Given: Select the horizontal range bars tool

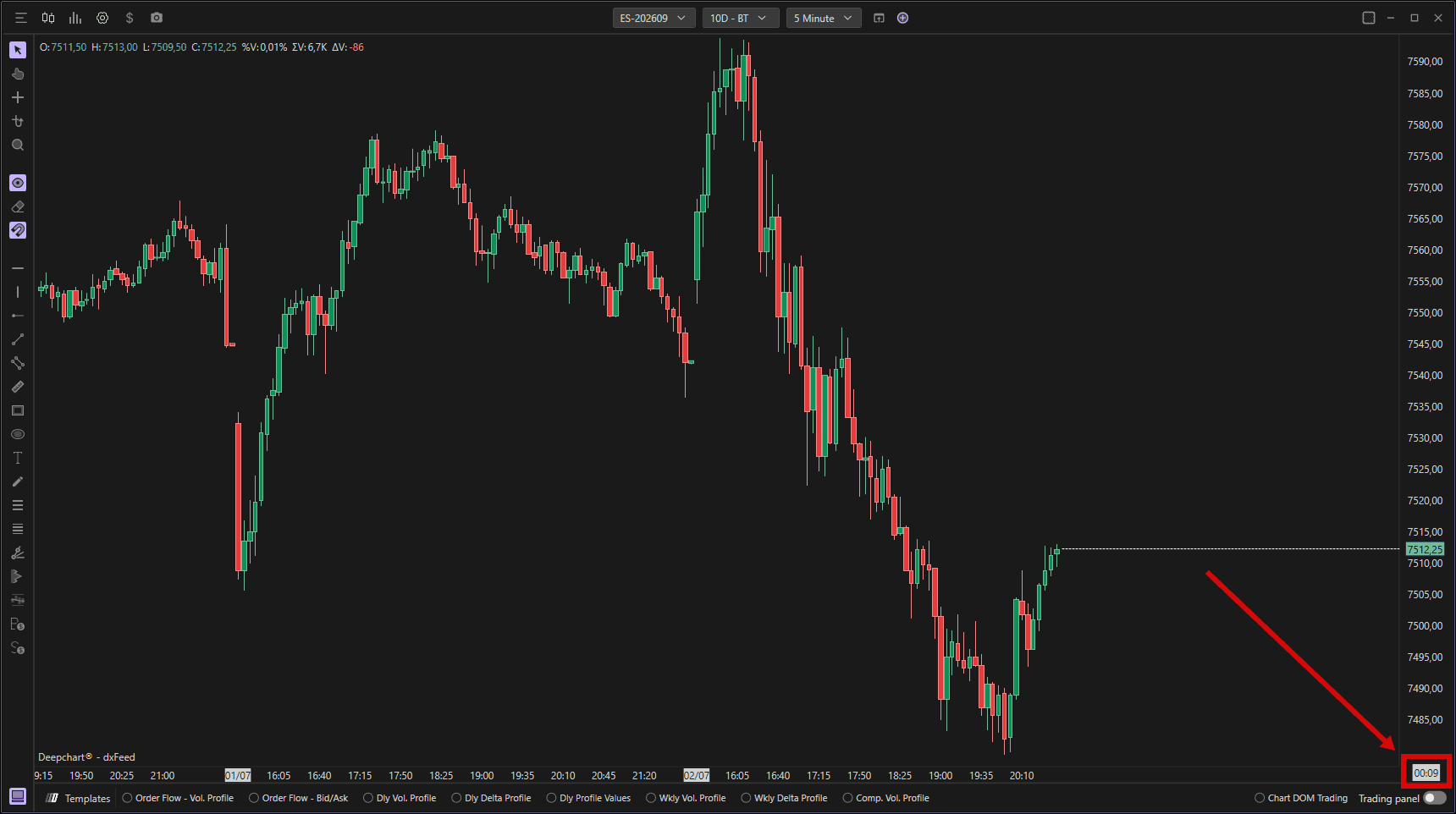Looking at the screenshot, I should click(18, 600).
